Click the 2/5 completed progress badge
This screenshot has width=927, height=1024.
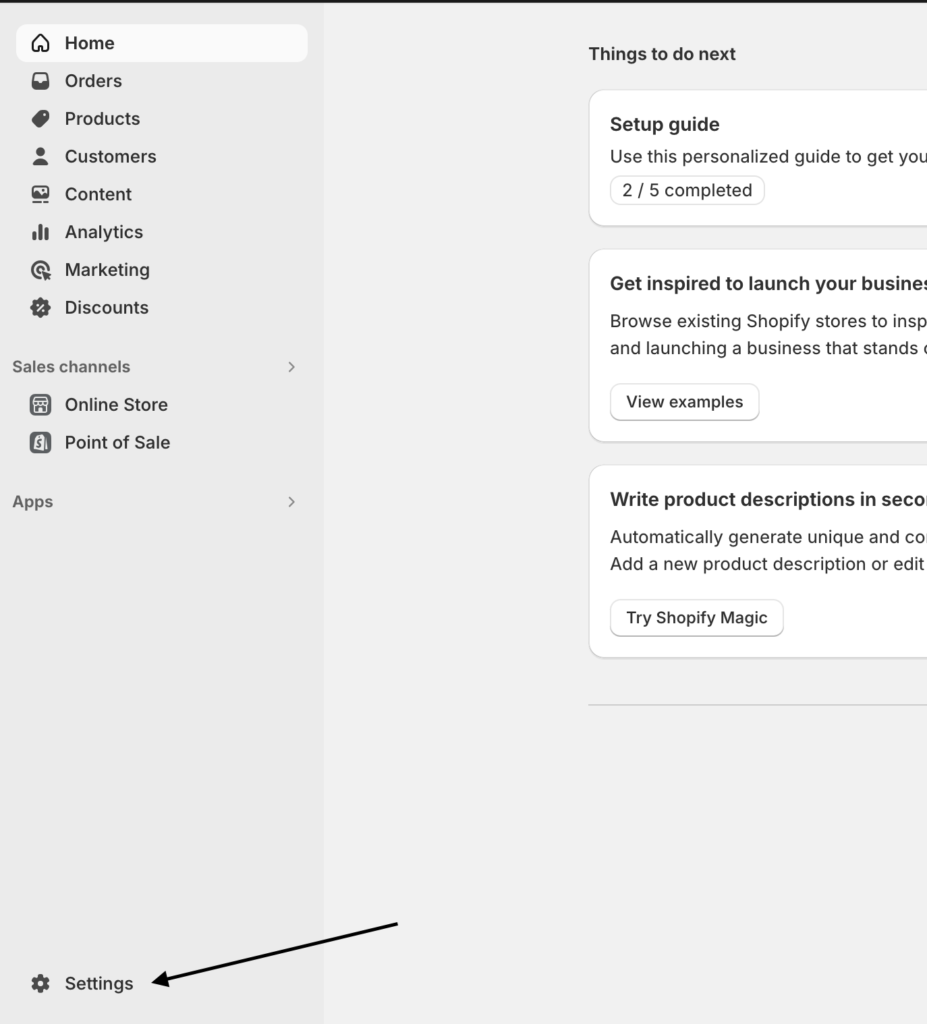point(687,190)
